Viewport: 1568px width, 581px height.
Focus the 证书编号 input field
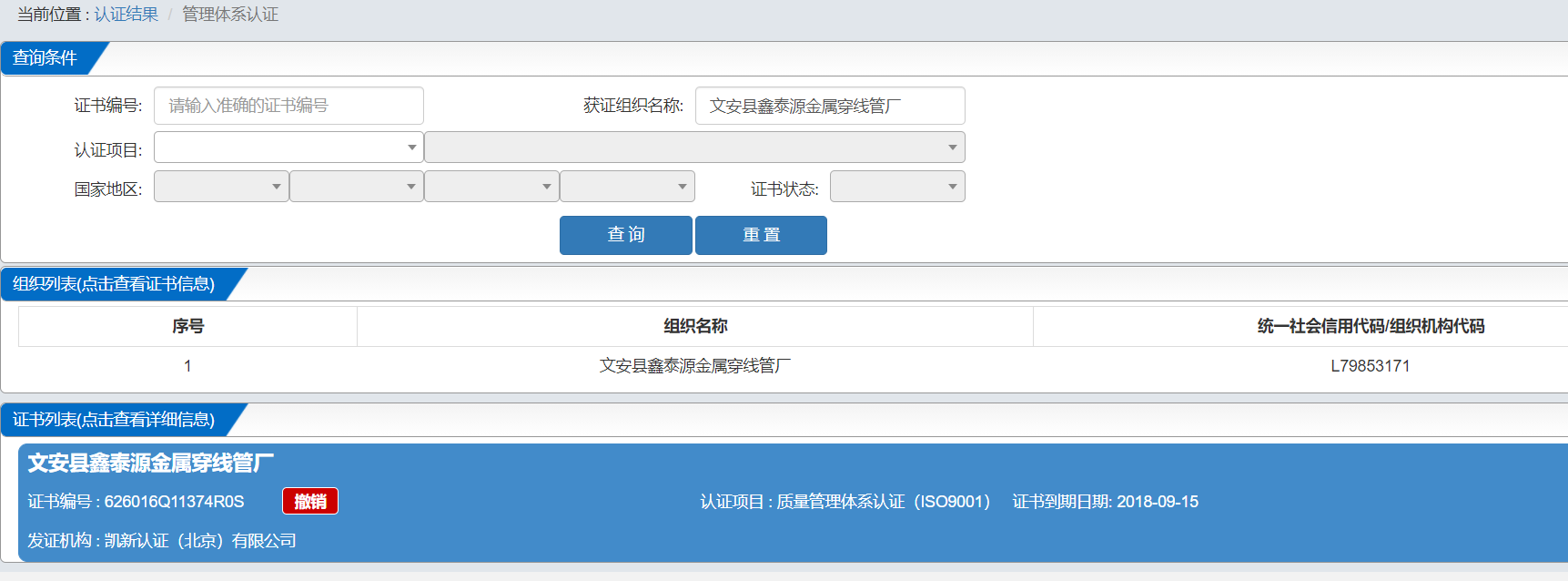tap(288, 106)
